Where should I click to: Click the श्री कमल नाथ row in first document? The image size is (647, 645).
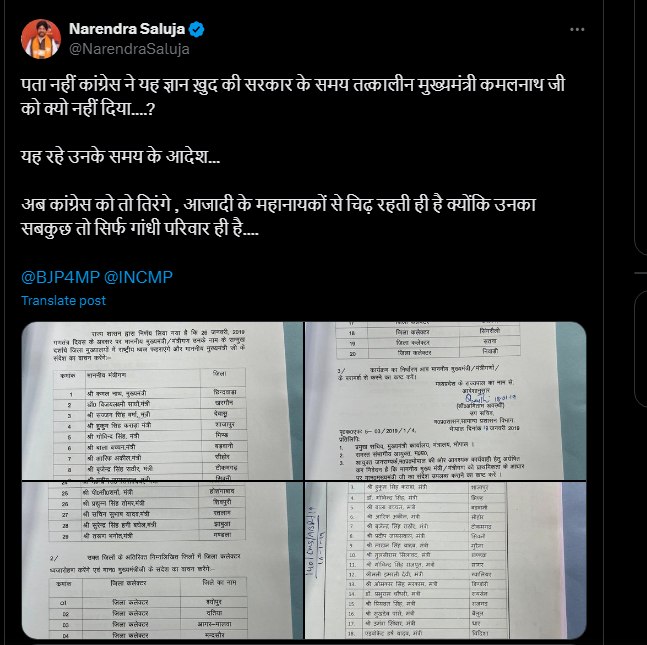point(149,392)
